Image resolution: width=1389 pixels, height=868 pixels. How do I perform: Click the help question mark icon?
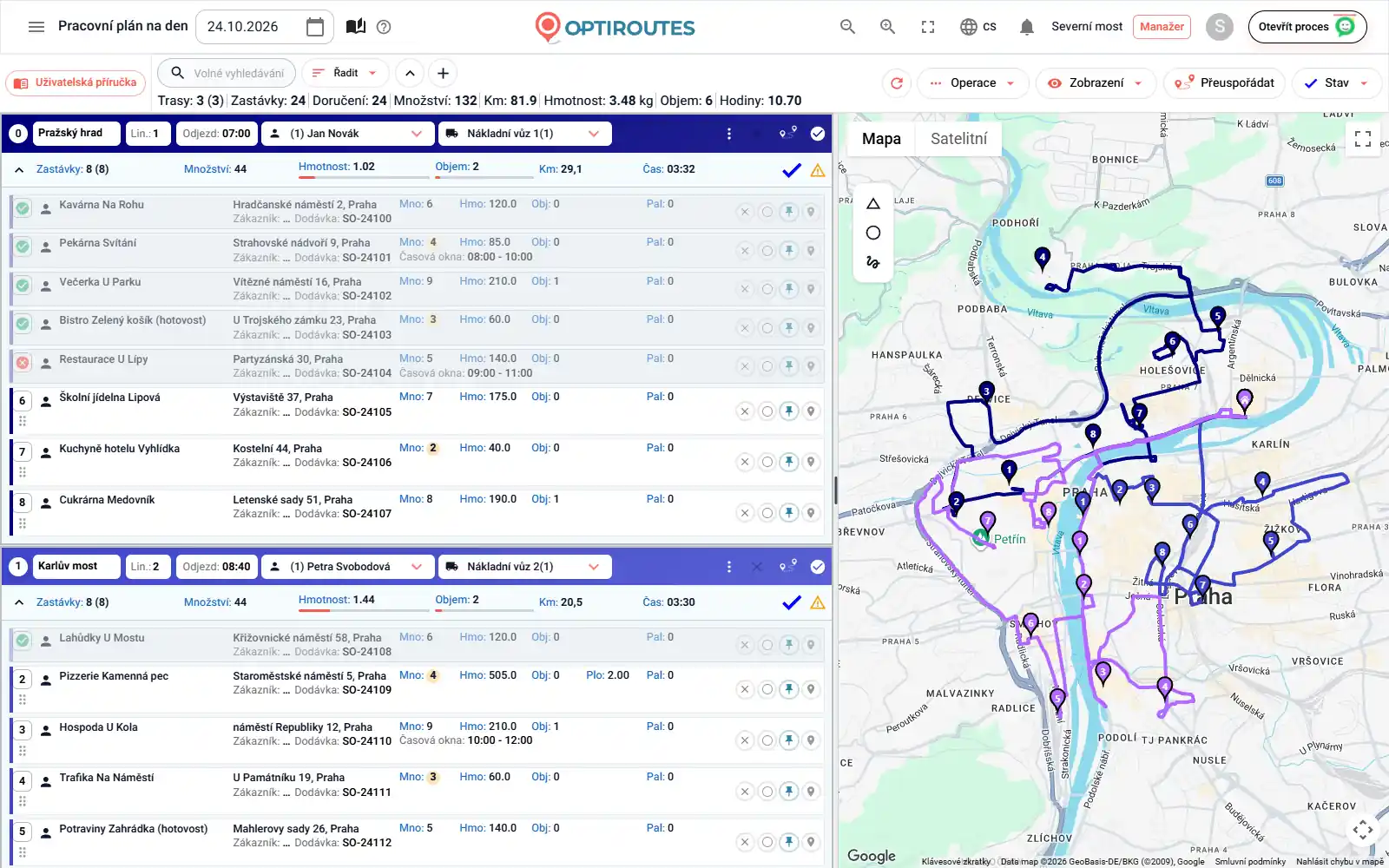(x=384, y=27)
